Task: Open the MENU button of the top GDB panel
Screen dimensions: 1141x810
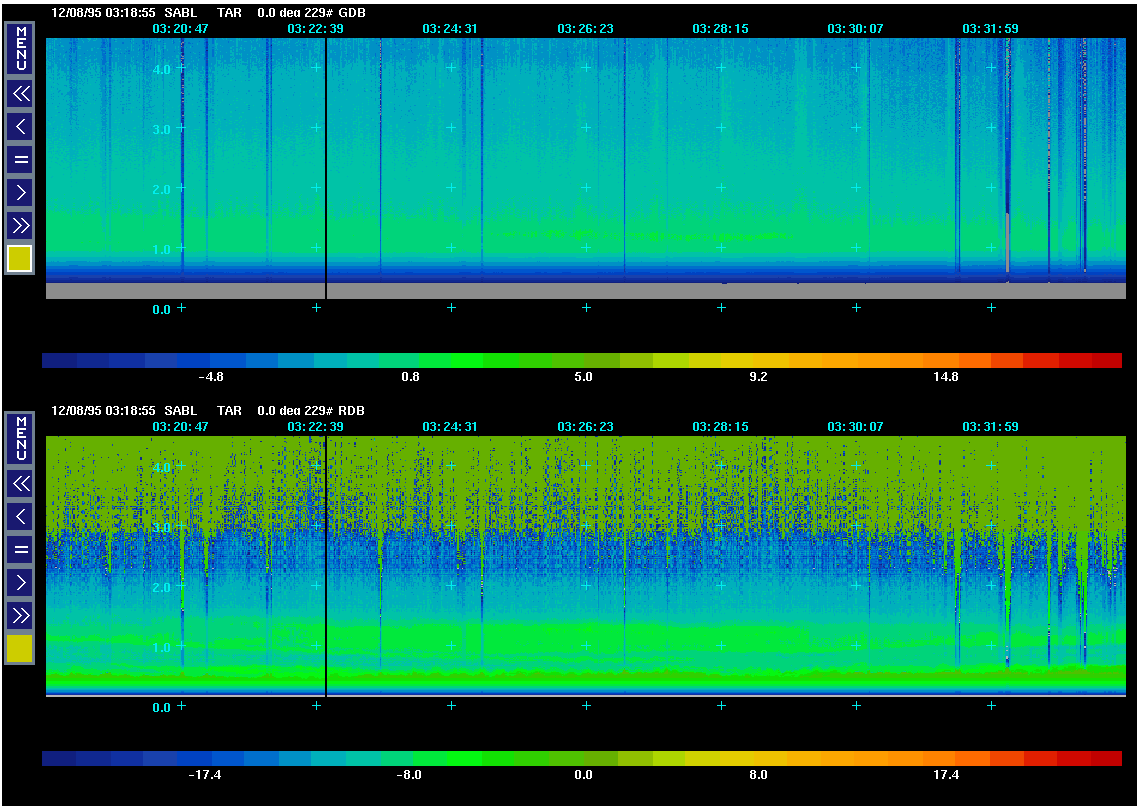Action: point(20,48)
